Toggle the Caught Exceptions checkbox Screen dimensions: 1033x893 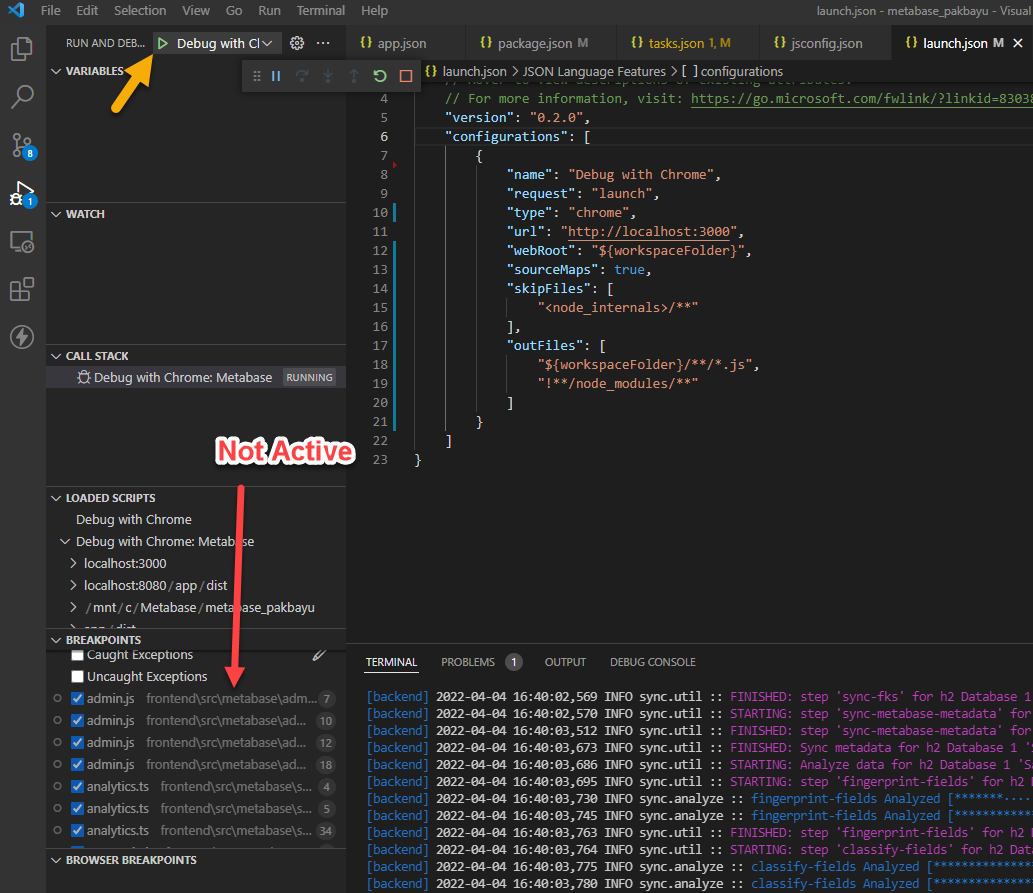click(78, 654)
